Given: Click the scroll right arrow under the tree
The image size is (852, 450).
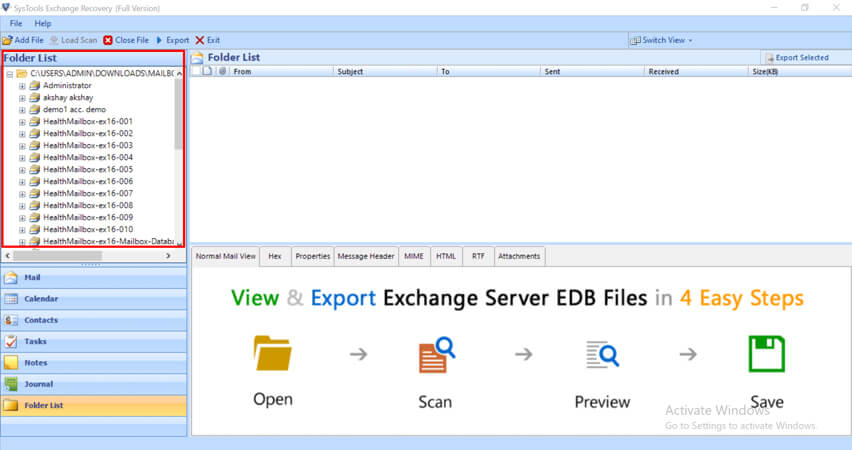Looking at the screenshot, I should click(x=168, y=255).
